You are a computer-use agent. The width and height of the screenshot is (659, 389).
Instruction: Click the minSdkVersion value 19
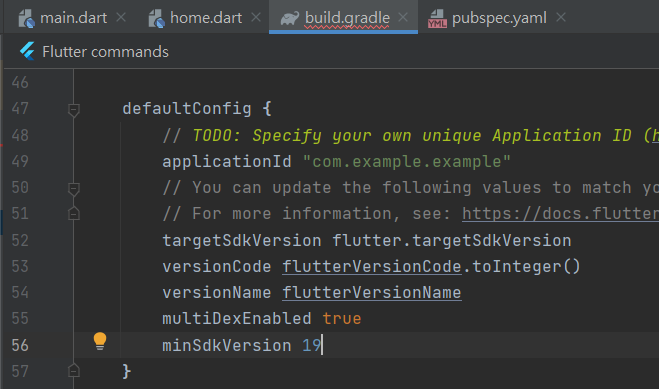[x=311, y=345]
